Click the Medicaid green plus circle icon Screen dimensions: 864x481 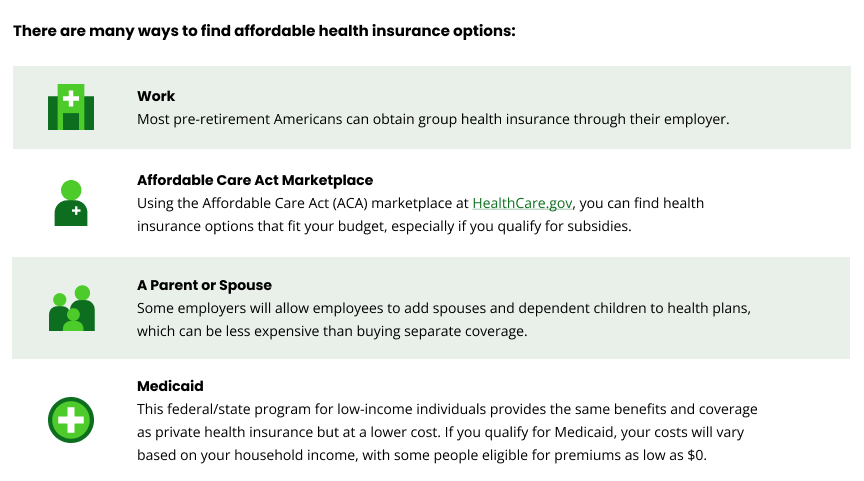click(x=71, y=420)
